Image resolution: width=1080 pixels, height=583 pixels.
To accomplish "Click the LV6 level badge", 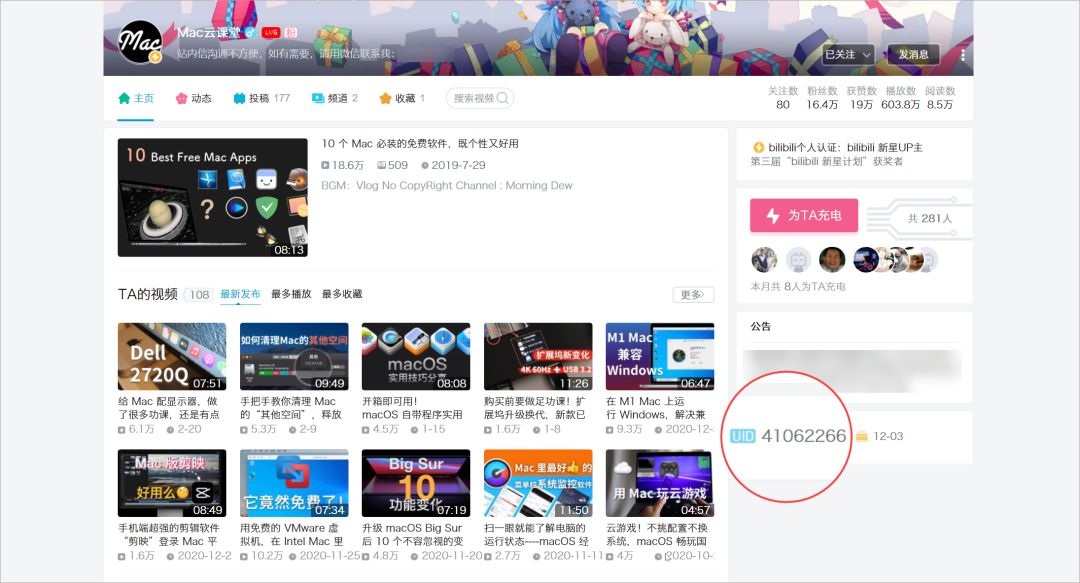I will pos(271,32).
